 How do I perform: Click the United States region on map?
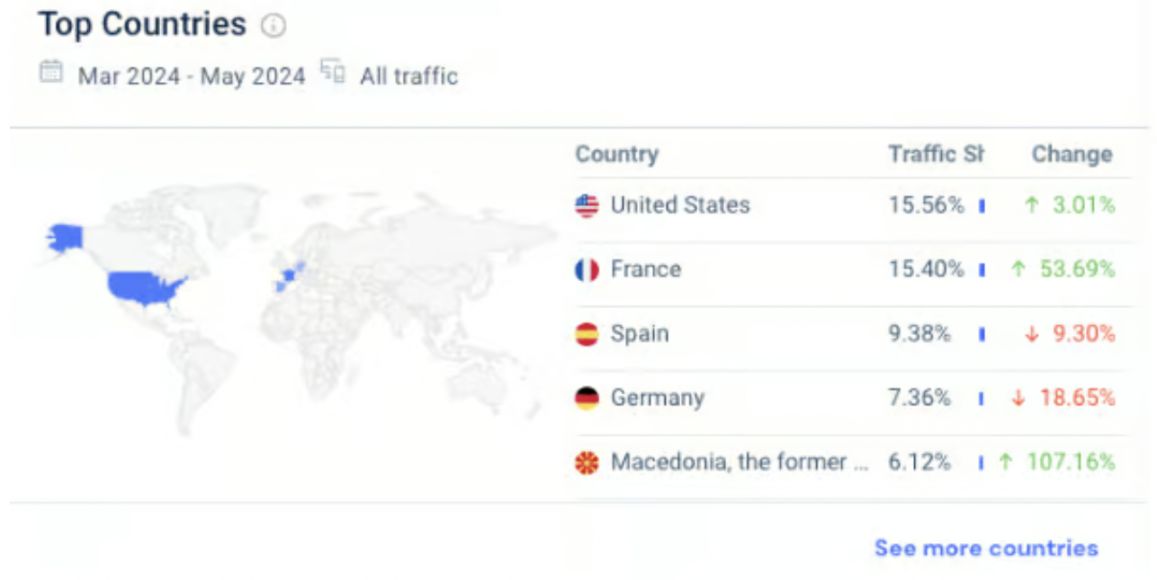tap(145, 289)
